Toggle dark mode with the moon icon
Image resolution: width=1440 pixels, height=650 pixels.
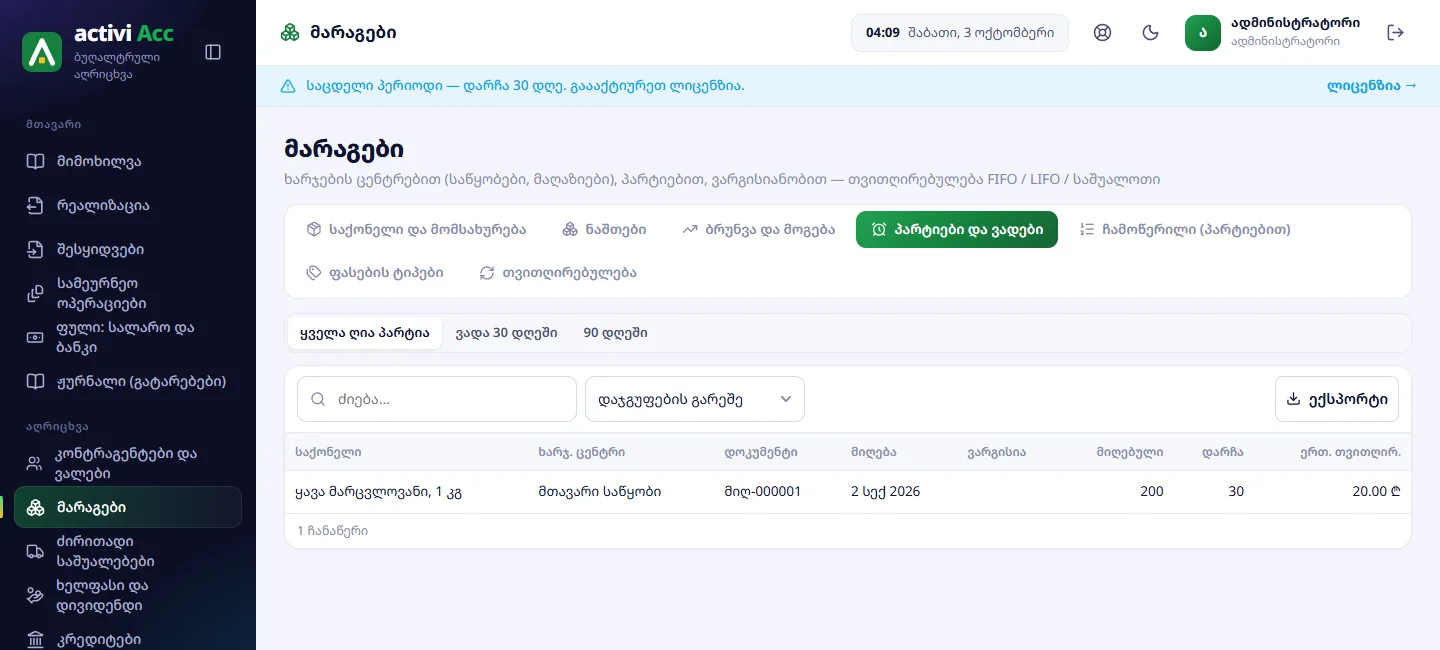point(1151,33)
